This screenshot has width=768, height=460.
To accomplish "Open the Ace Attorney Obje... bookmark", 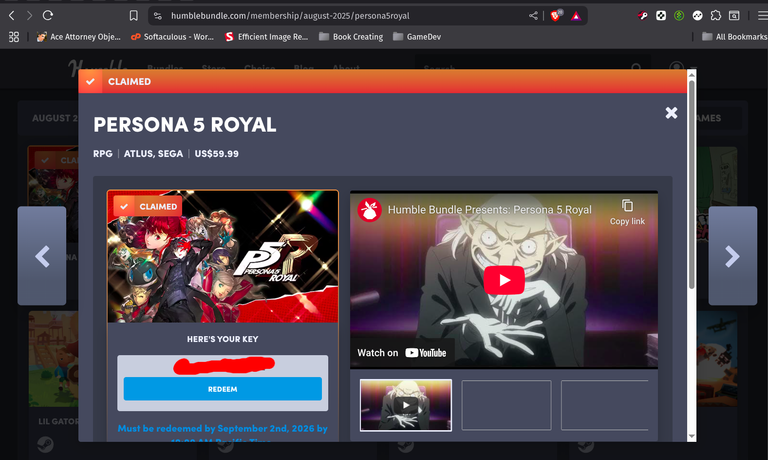I will [78, 37].
